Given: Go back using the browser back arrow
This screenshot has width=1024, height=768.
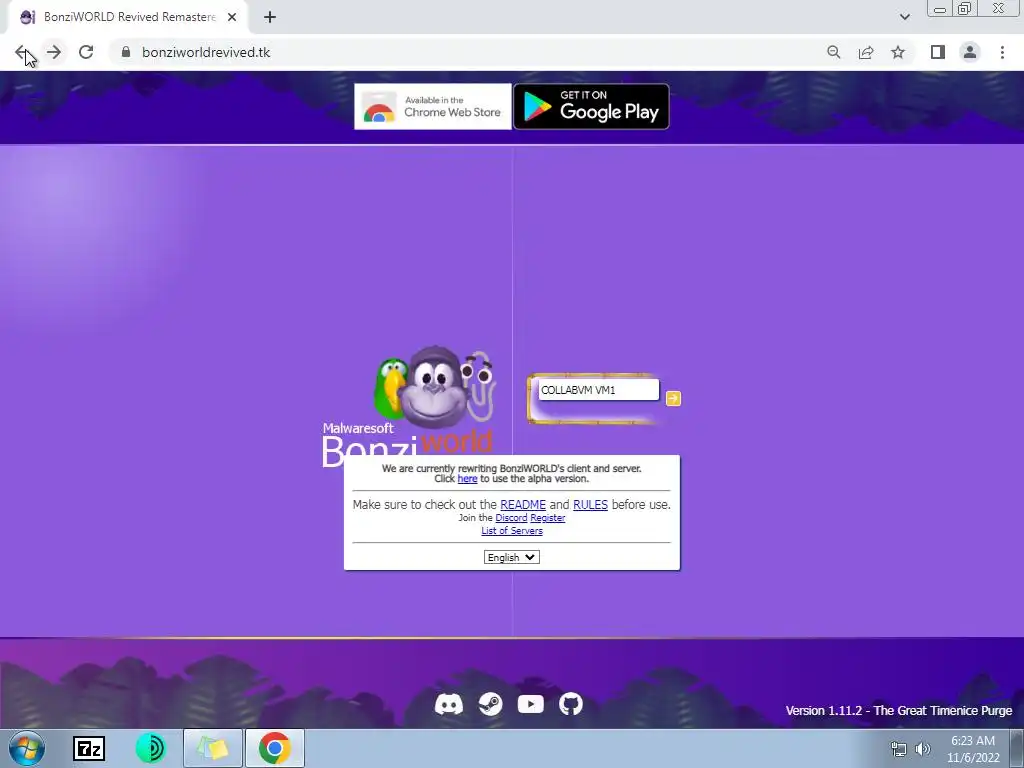Looking at the screenshot, I should [x=22, y=52].
